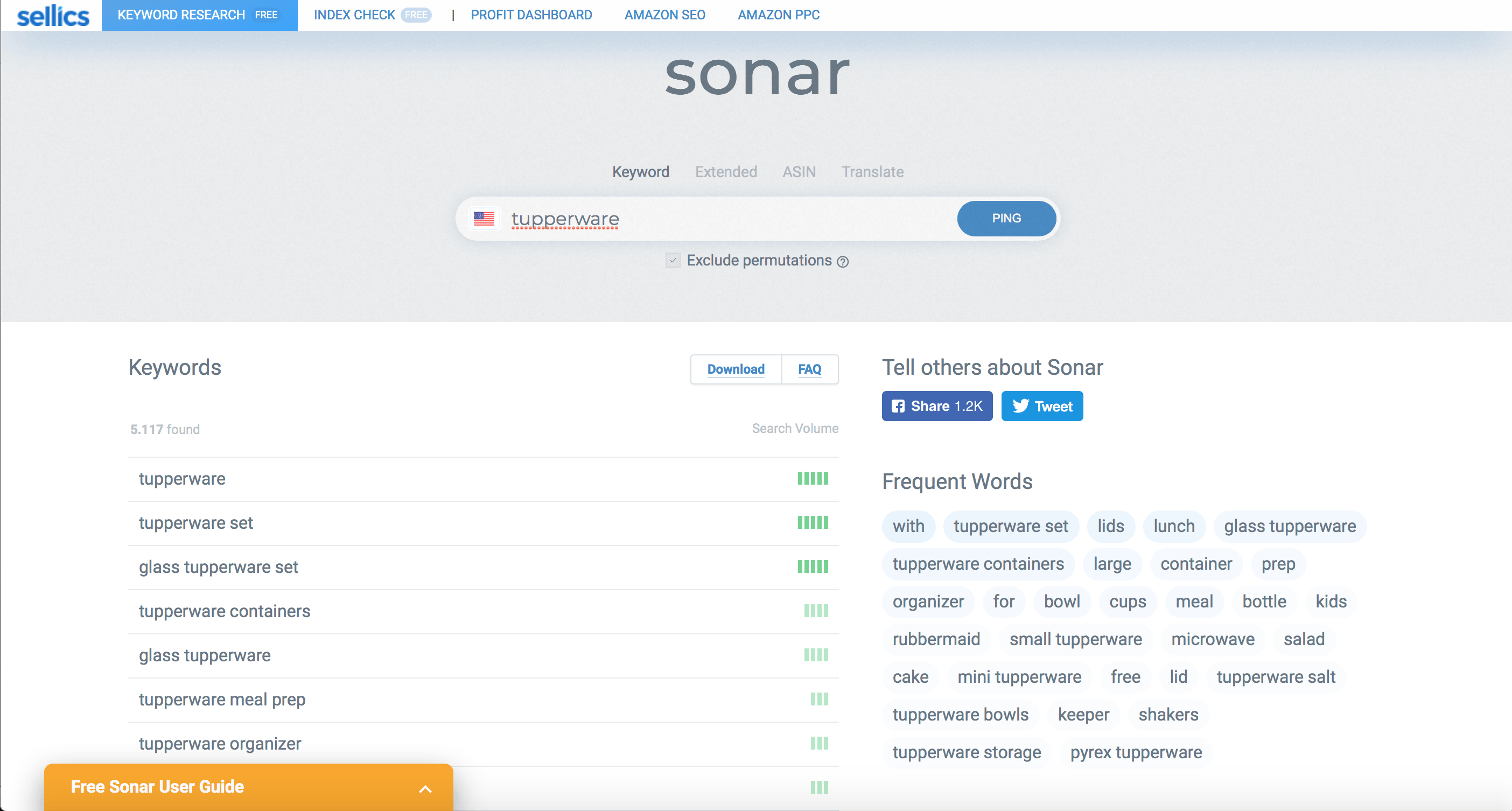1512x811 pixels.
Task: Click the 'organizer' frequent word tag
Action: pos(927,602)
